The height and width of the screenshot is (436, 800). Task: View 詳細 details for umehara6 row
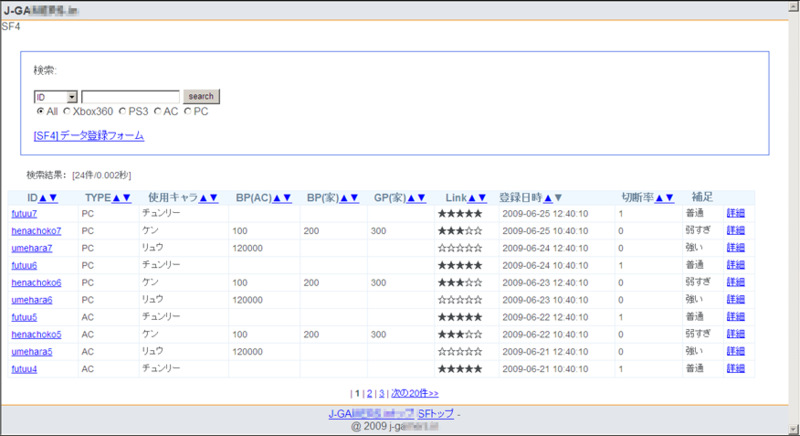[736, 299]
